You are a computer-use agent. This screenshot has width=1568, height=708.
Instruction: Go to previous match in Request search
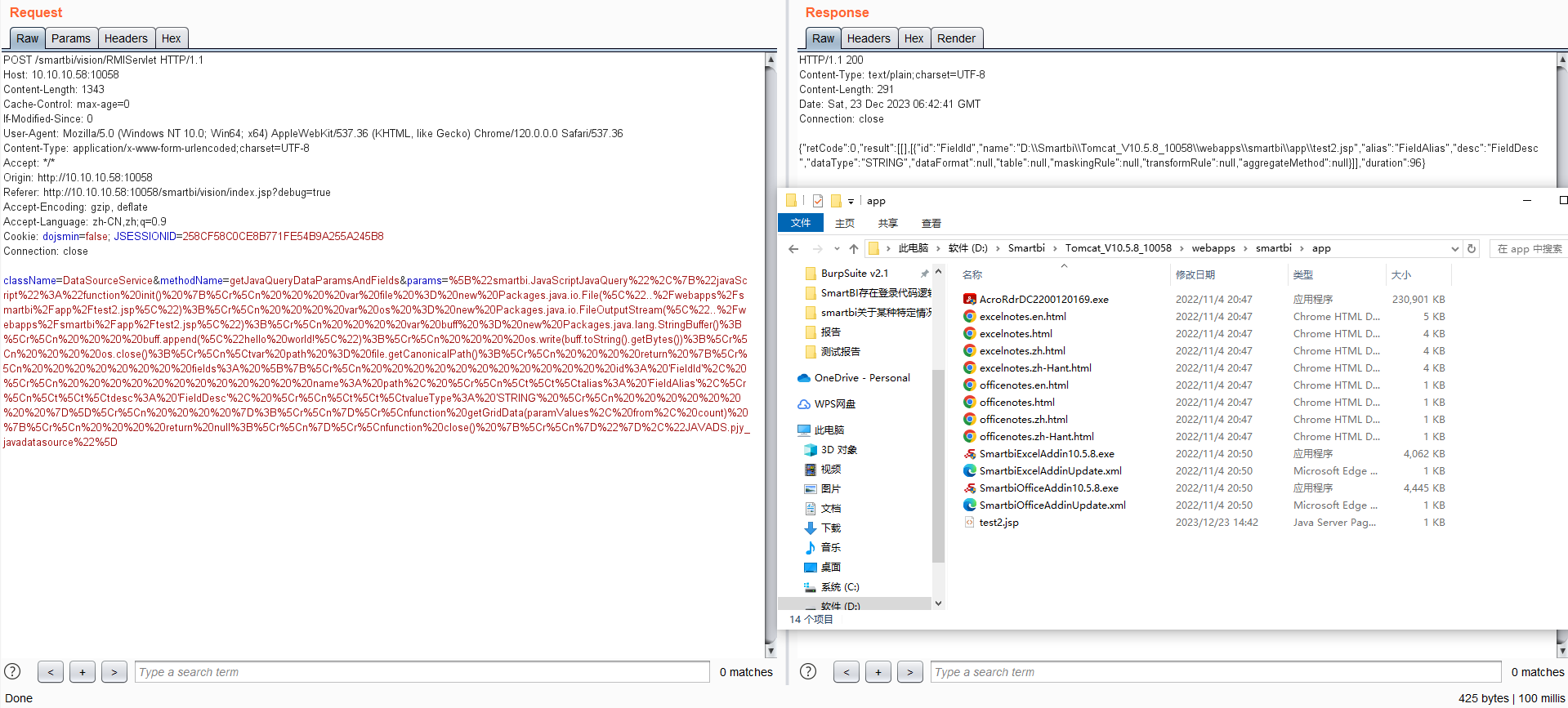(51, 672)
